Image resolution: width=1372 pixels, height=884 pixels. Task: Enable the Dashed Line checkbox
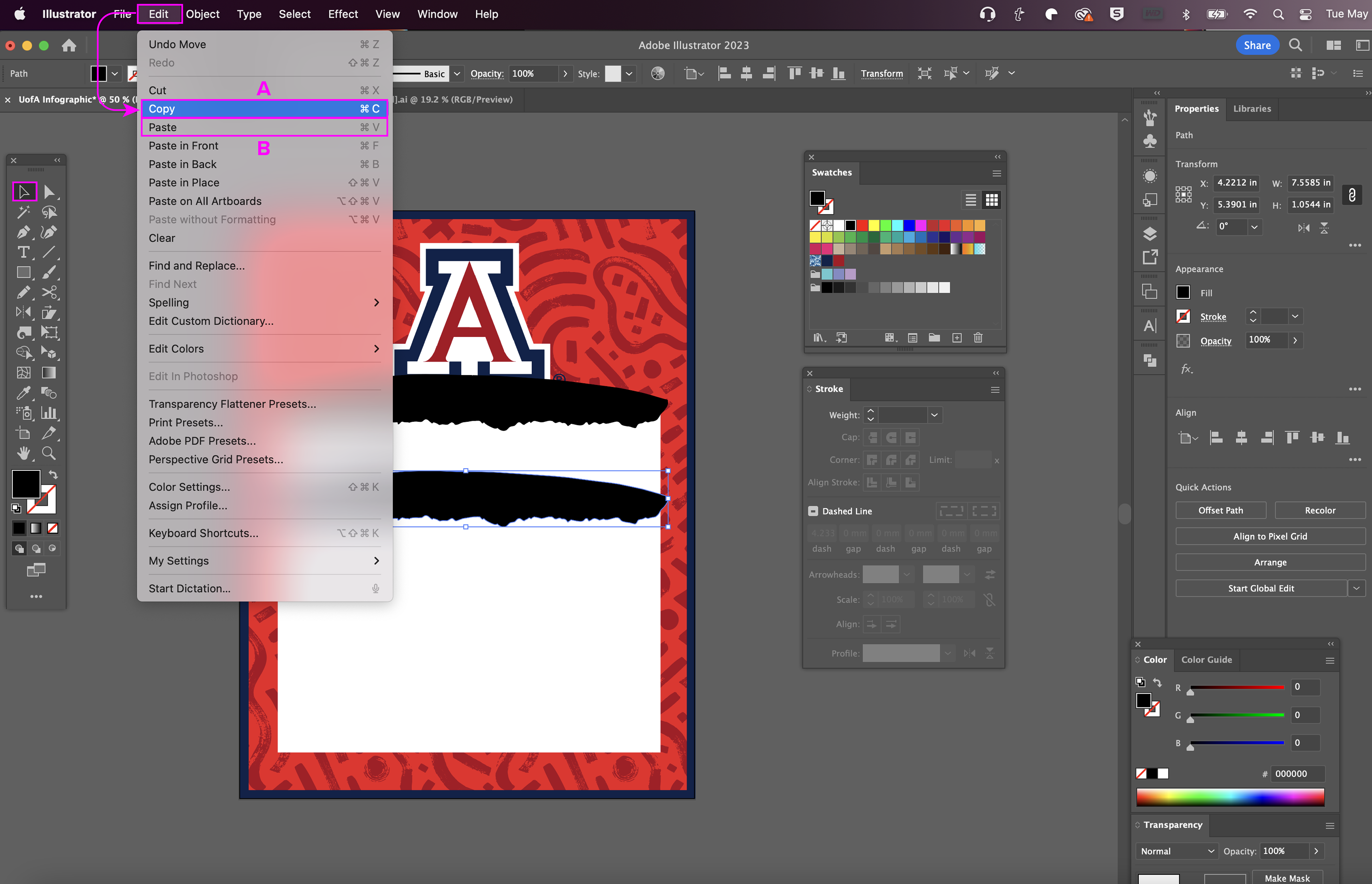point(813,511)
